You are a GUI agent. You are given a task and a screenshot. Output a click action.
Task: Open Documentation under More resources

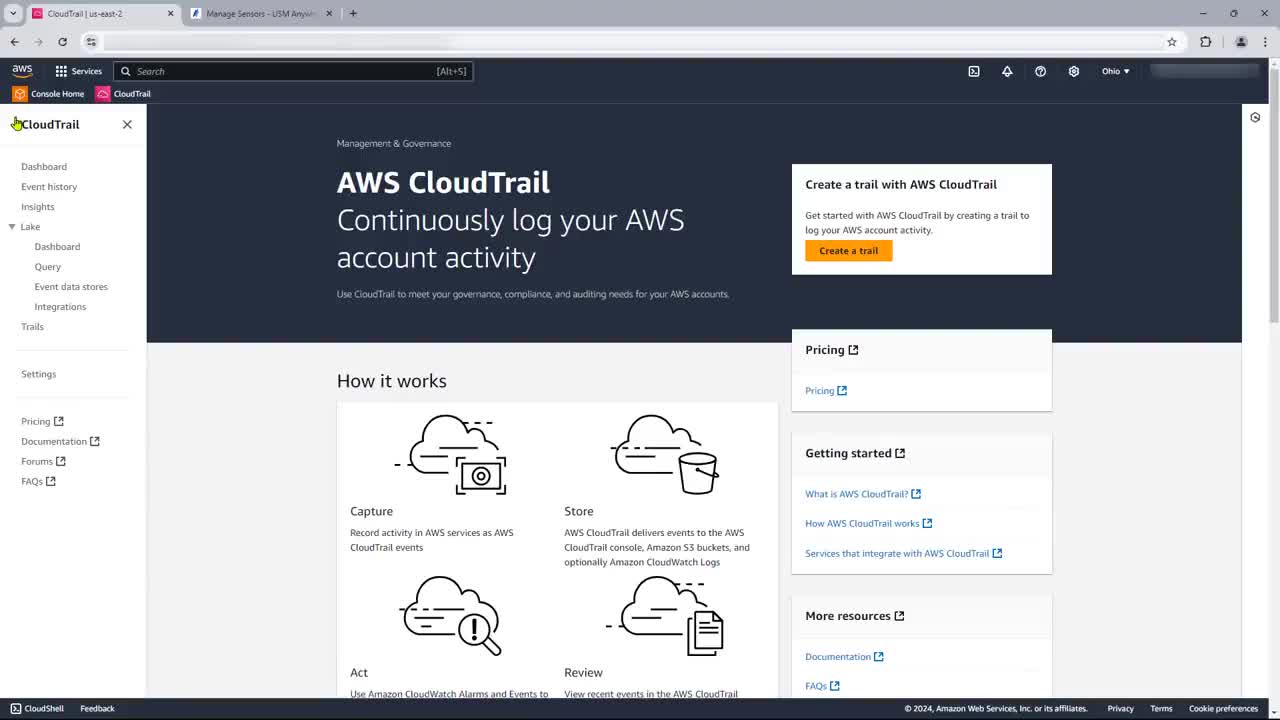click(844, 657)
